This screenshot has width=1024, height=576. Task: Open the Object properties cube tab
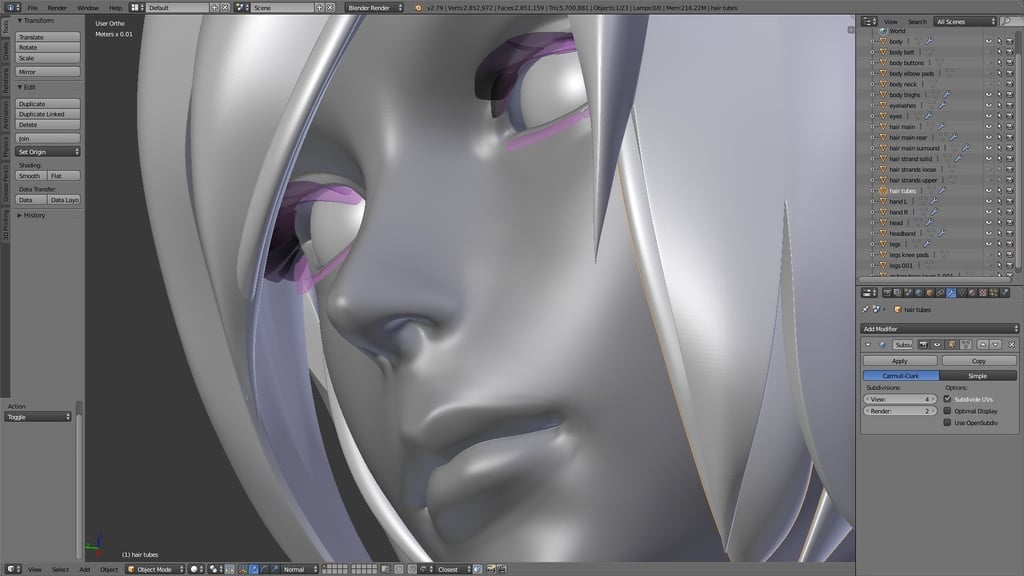929,293
